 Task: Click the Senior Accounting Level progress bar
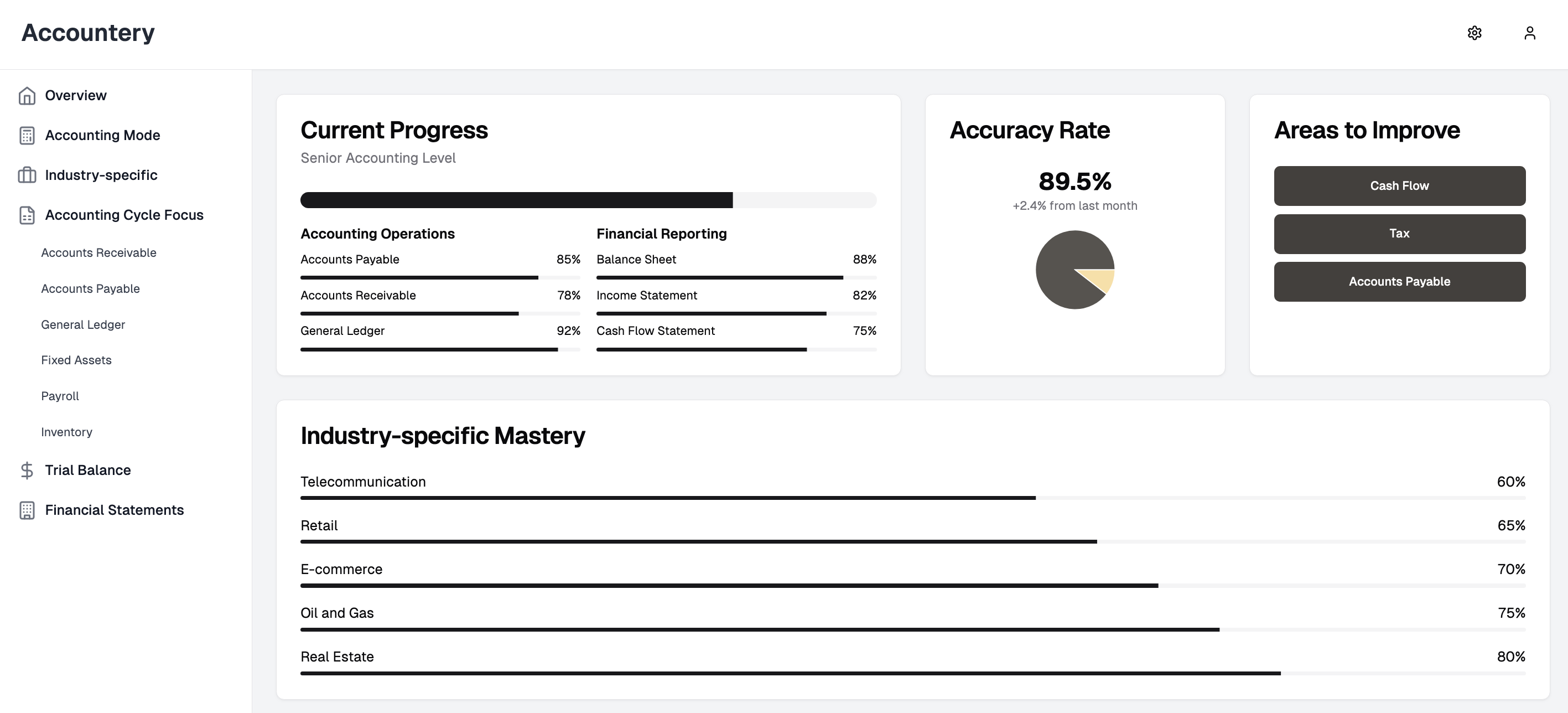tap(588, 200)
